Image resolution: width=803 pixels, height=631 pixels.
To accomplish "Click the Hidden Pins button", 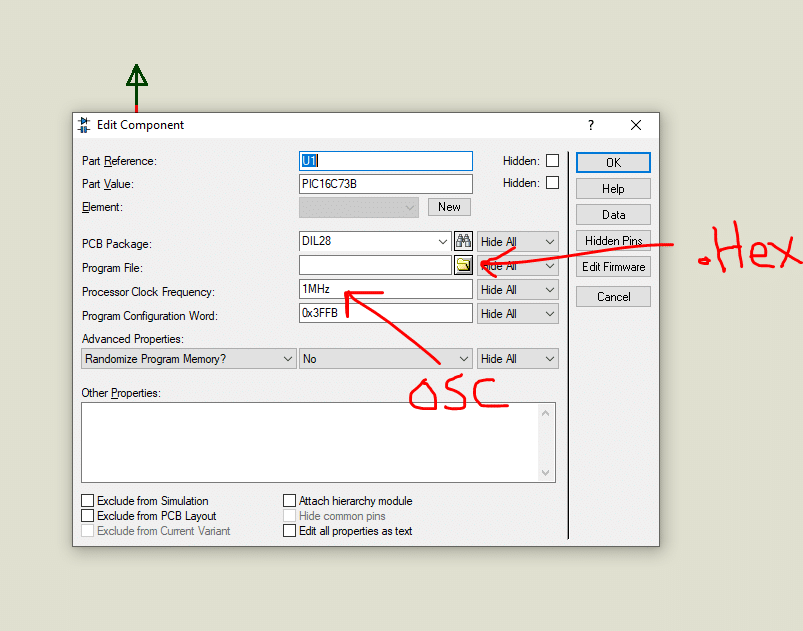I will click(x=613, y=241).
